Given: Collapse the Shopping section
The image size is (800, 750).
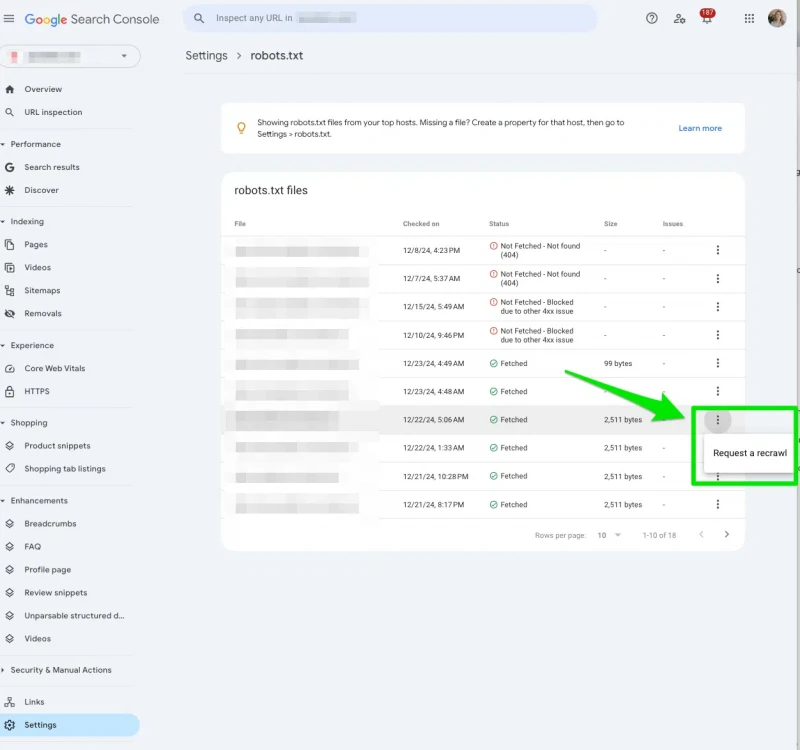Looking at the screenshot, I should [3, 423].
